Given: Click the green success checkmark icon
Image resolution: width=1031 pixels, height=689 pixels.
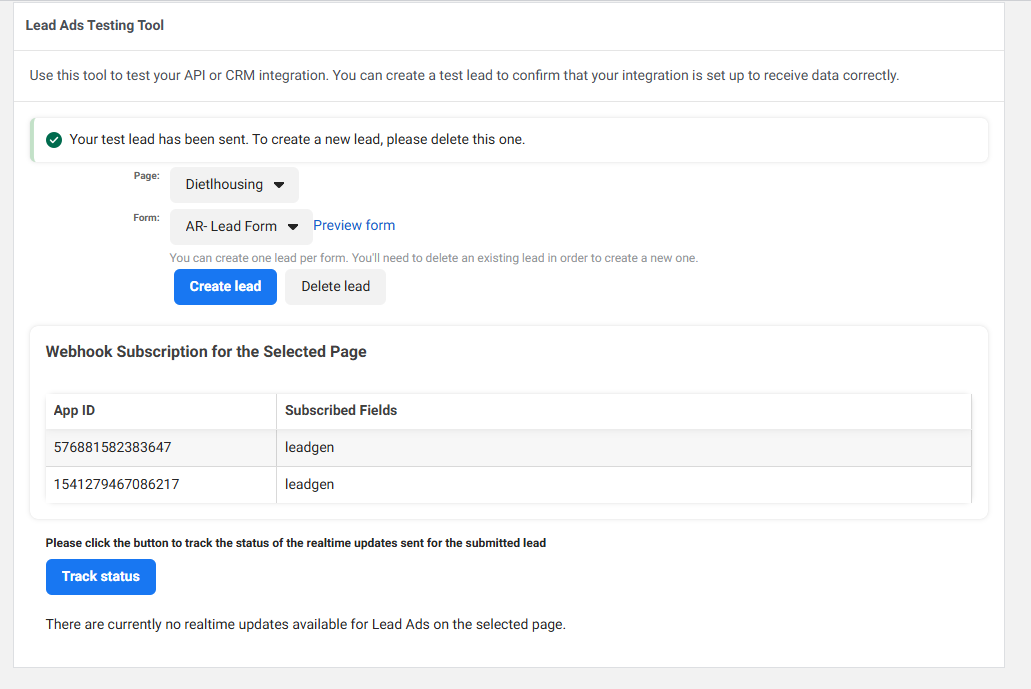Looking at the screenshot, I should point(54,140).
